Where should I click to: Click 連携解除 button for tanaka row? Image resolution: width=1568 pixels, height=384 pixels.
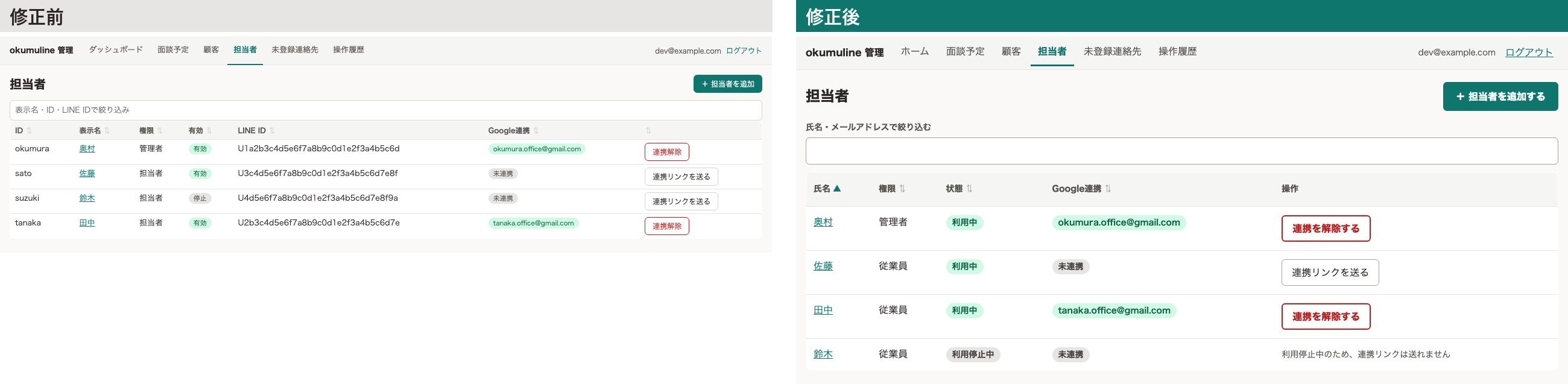[x=666, y=227]
